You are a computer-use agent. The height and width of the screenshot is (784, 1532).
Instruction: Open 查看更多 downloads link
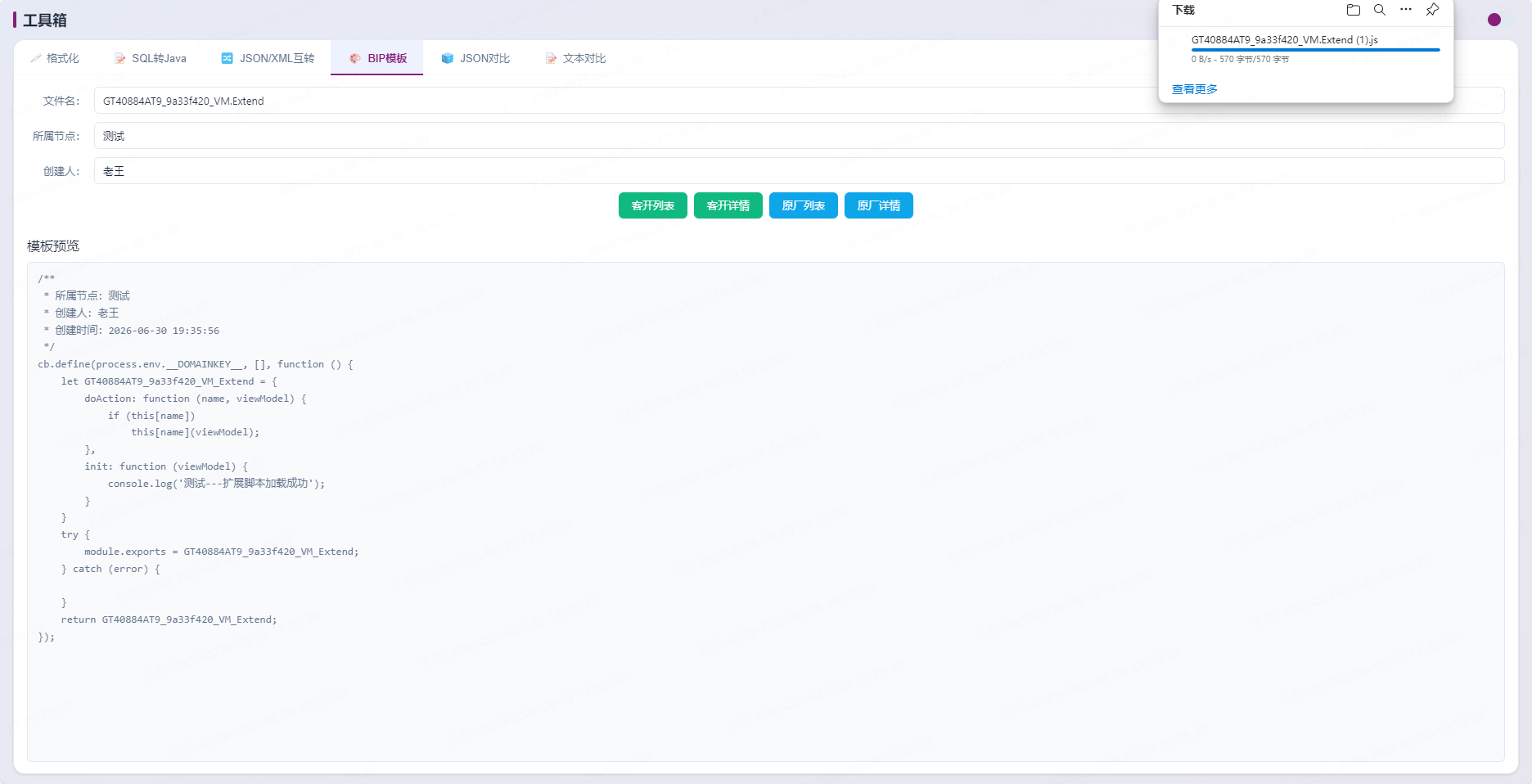(x=1195, y=89)
